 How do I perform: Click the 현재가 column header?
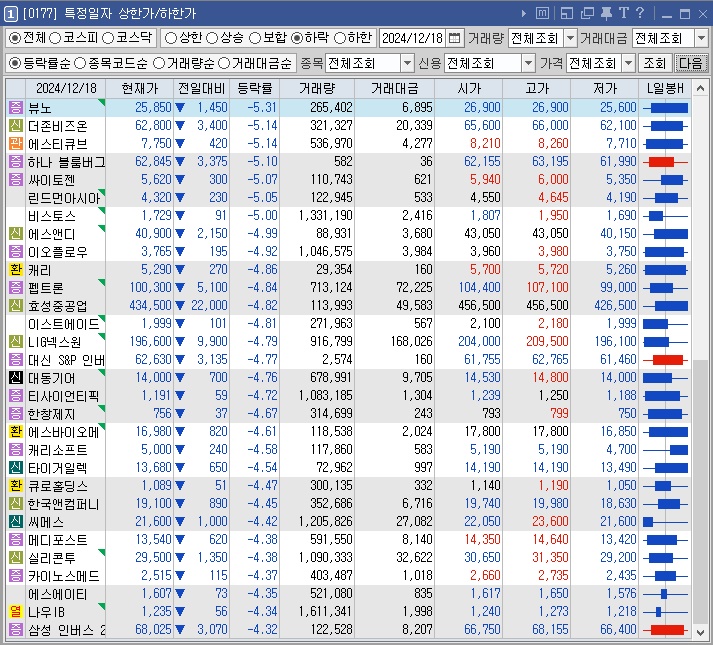140,88
